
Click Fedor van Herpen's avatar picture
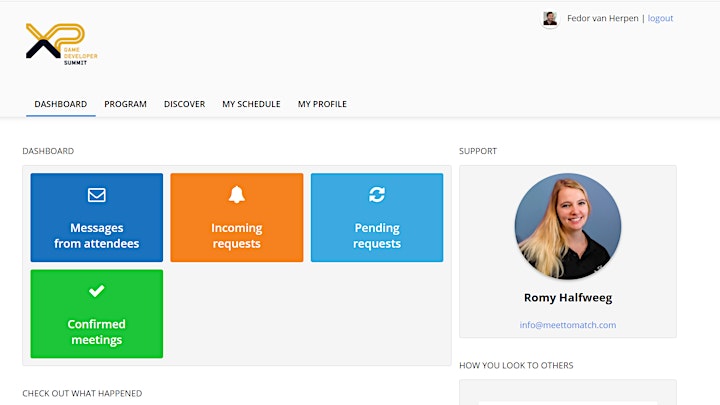pos(550,18)
